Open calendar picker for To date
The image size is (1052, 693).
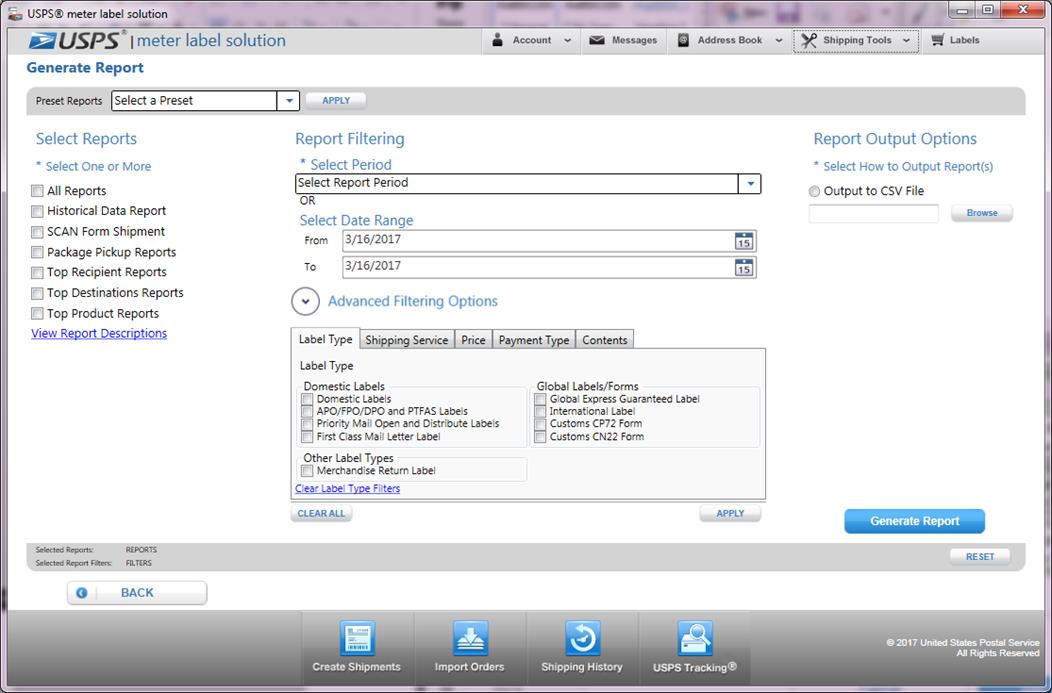point(743,268)
